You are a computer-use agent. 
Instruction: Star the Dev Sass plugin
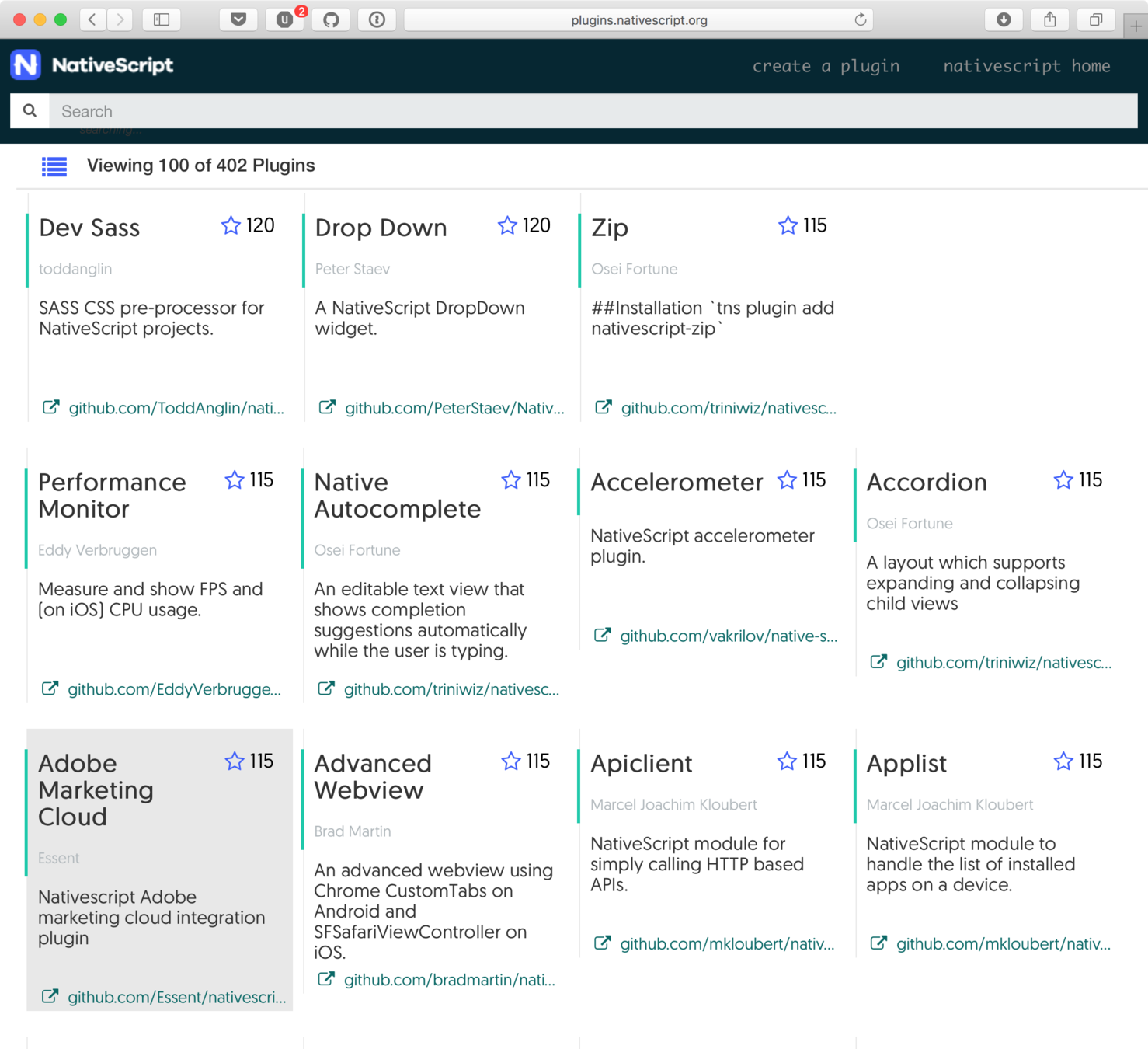pyautogui.click(x=231, y=225)
